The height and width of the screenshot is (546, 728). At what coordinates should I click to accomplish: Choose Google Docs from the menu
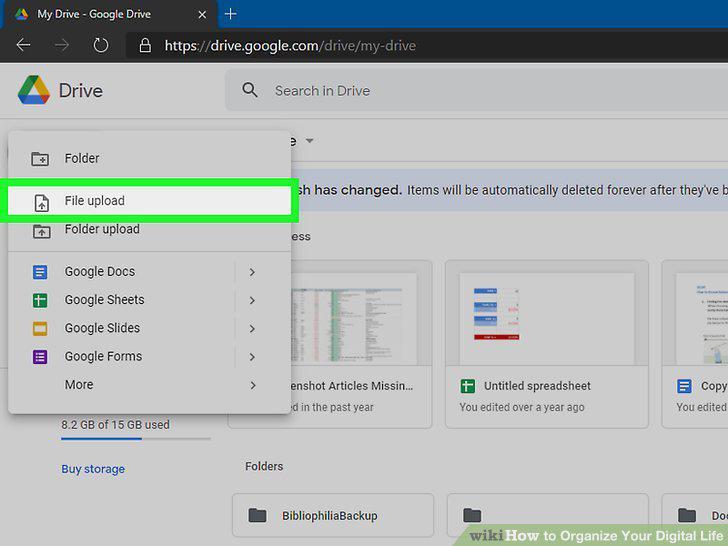(150, 272)
